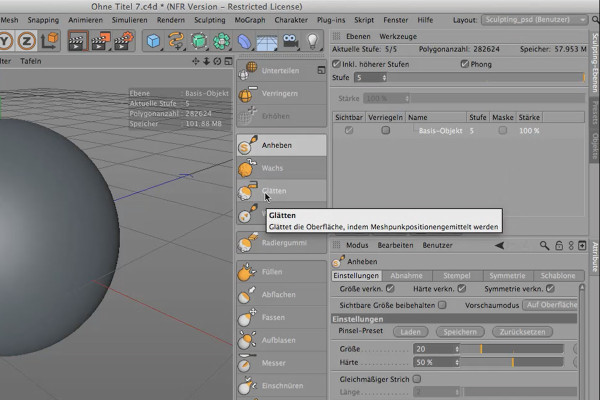The image size is (600, 400).
Task: Enable Gleichmäßiger Strich checkbox
Action: coord(417,379)
